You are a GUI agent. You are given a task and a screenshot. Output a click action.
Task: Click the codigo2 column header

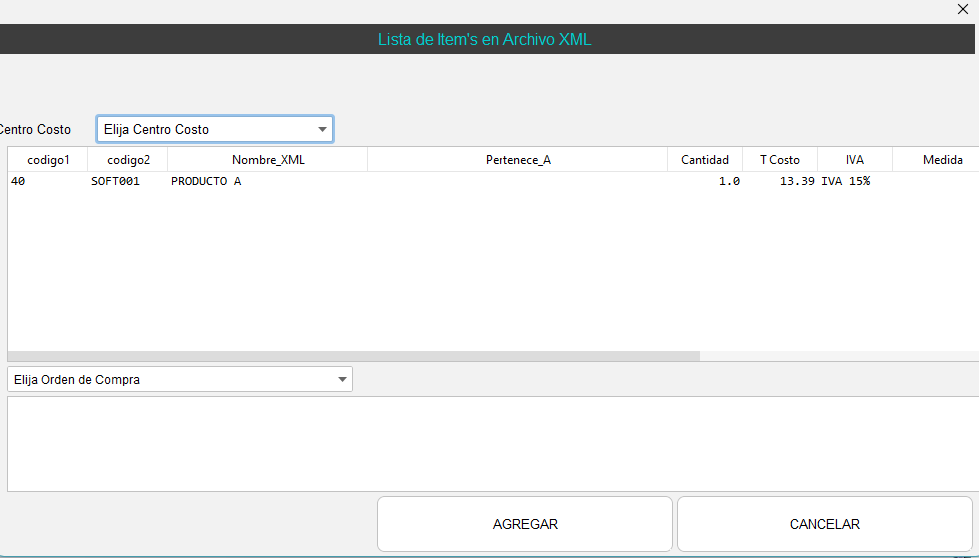[128, 160]
